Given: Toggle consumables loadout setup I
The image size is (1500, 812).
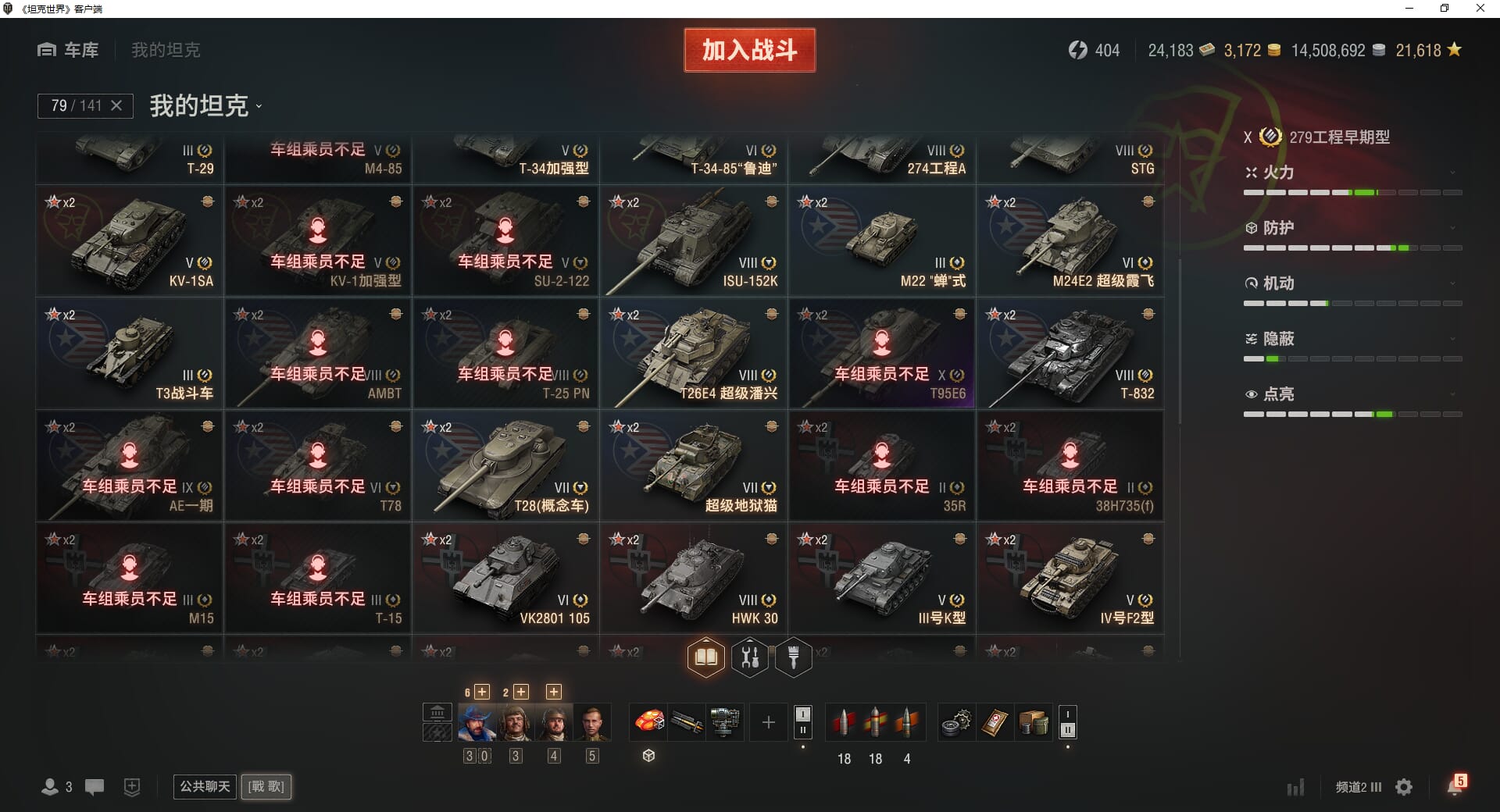Looking at the screenshot, I should pyautogui.click(x=1067, y=714).
